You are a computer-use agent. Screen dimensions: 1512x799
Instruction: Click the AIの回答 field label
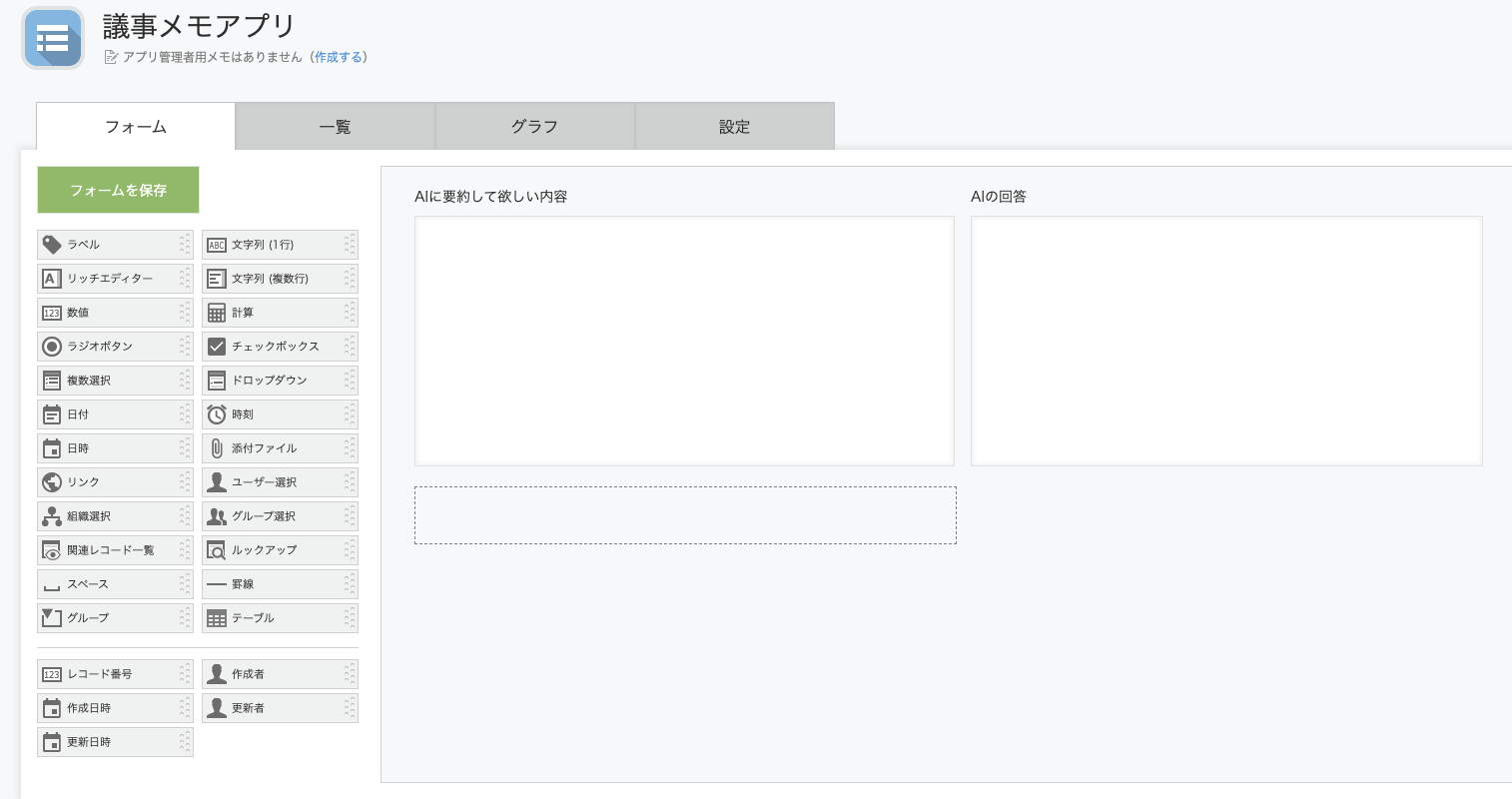(999, 197)
